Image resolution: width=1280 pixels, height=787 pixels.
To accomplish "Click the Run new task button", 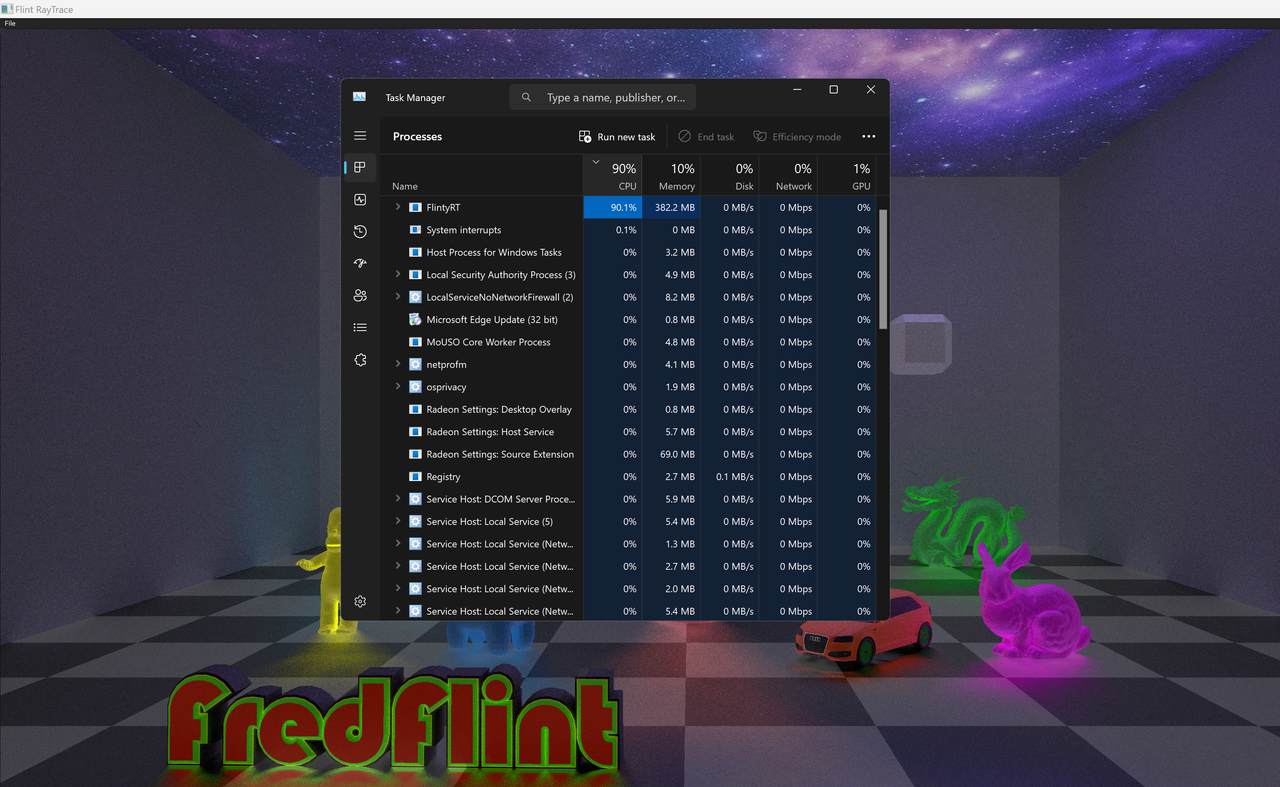I will click(x=617, y=137).
